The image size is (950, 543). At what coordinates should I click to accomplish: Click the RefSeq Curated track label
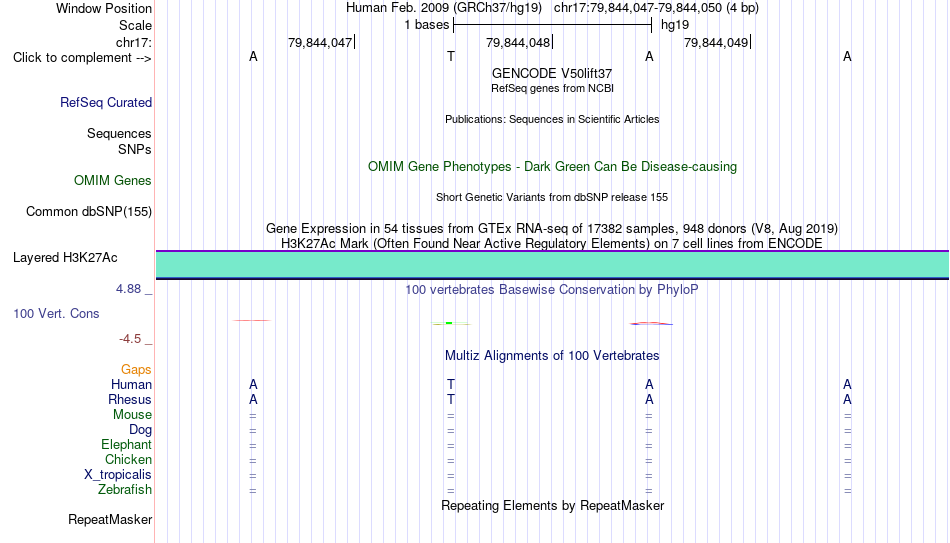106,102
